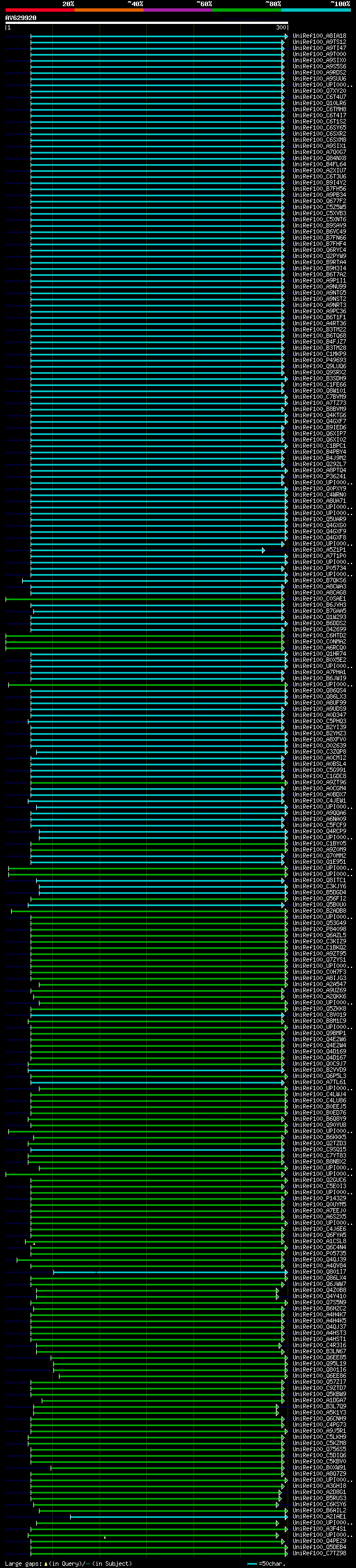Select the UniRef100_A4RT36 label
Screen dimensions: 356x1568
click(x=319, y=323)
